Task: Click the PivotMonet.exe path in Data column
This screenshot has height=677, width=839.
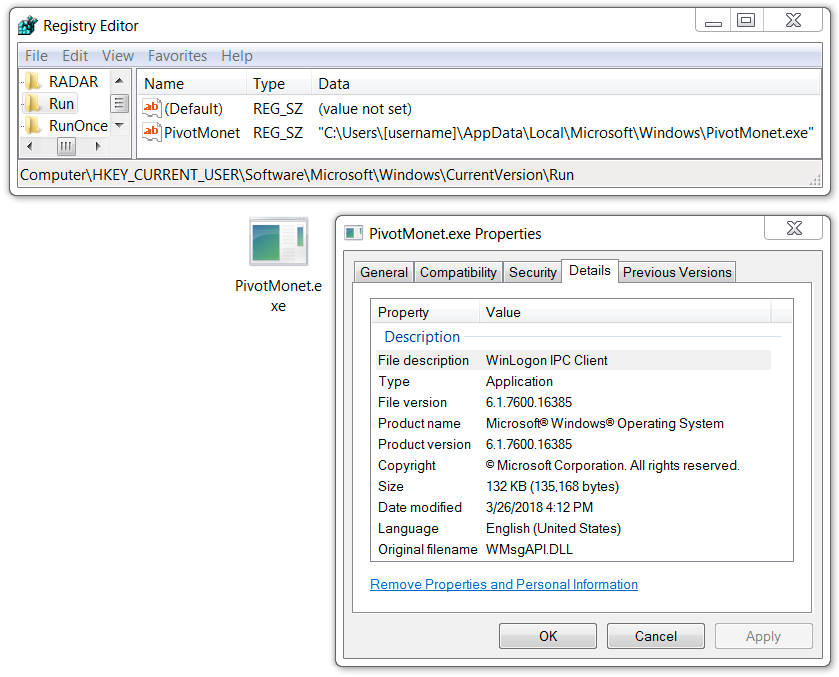Action: [x=566, y=132]
